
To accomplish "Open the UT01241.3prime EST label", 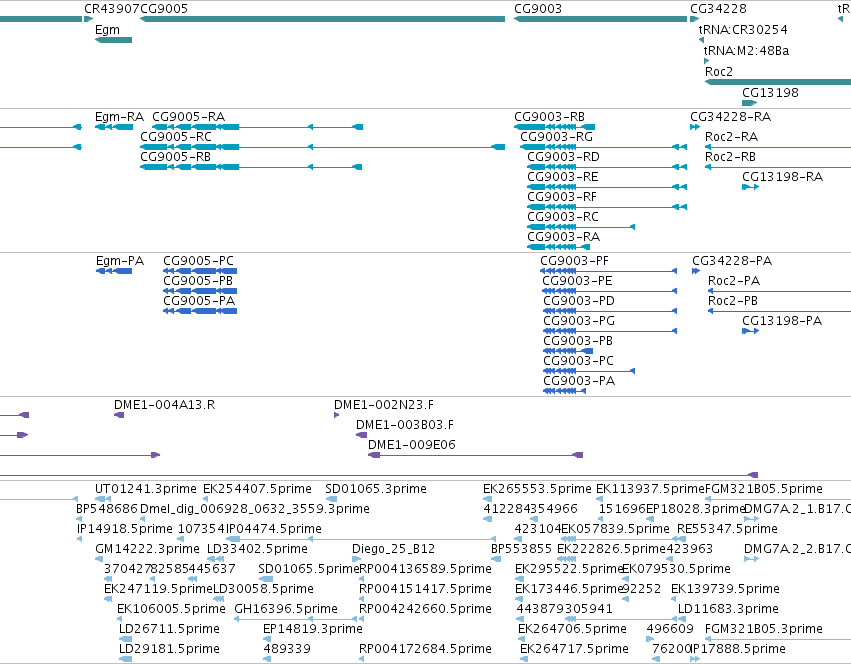I will pyautogui.click(x=145, y=489).
